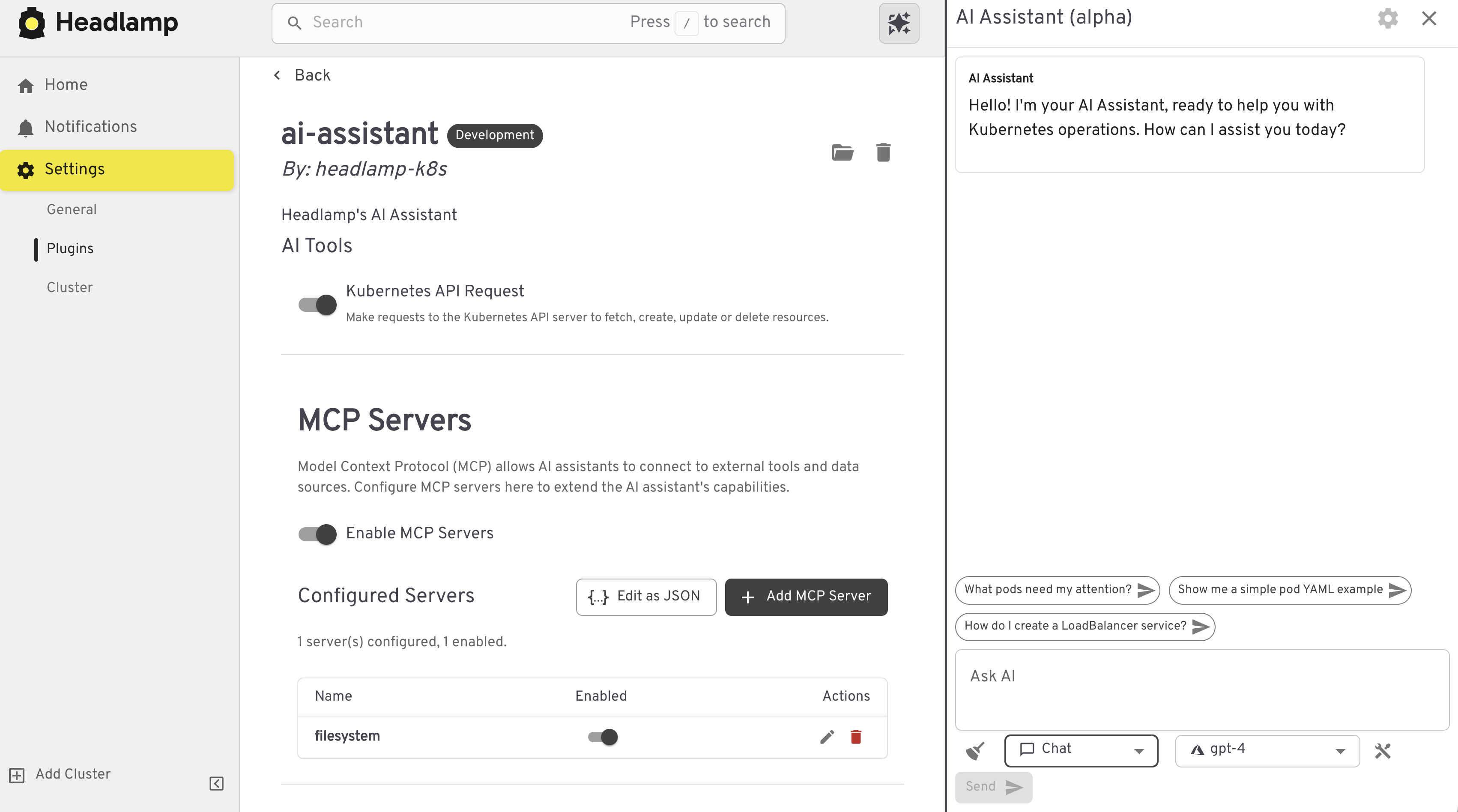The image size is (1458, 812).
Task: Click the search magnifier icon
Action: pos(294,23)
